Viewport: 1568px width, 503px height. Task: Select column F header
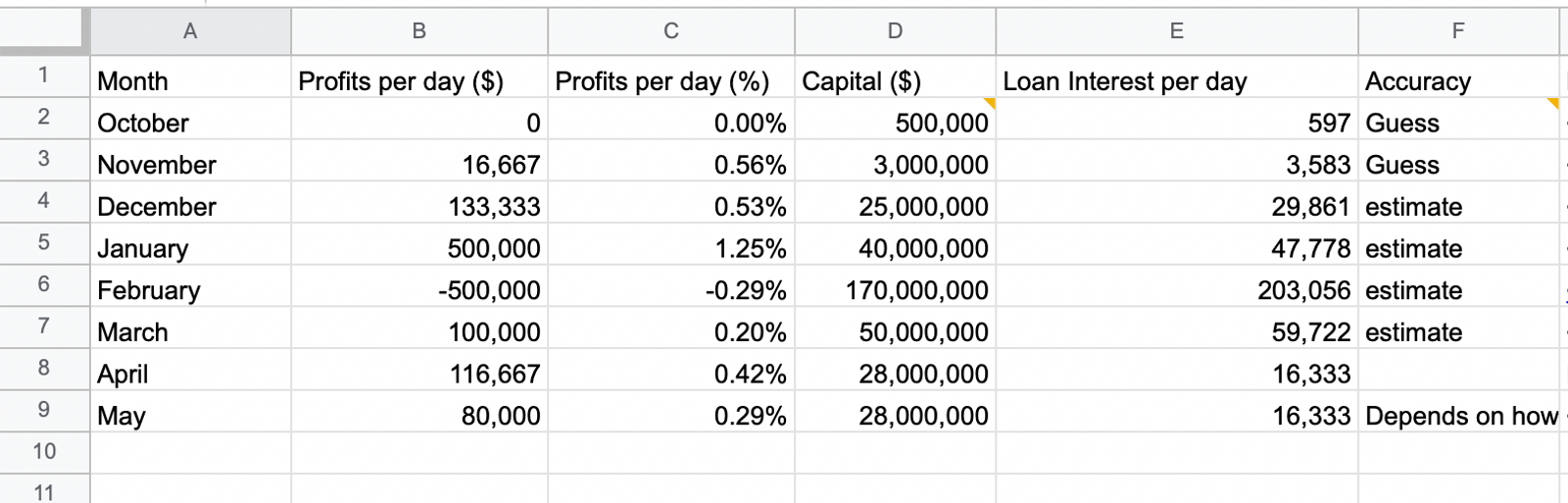tap(1458, 31)
